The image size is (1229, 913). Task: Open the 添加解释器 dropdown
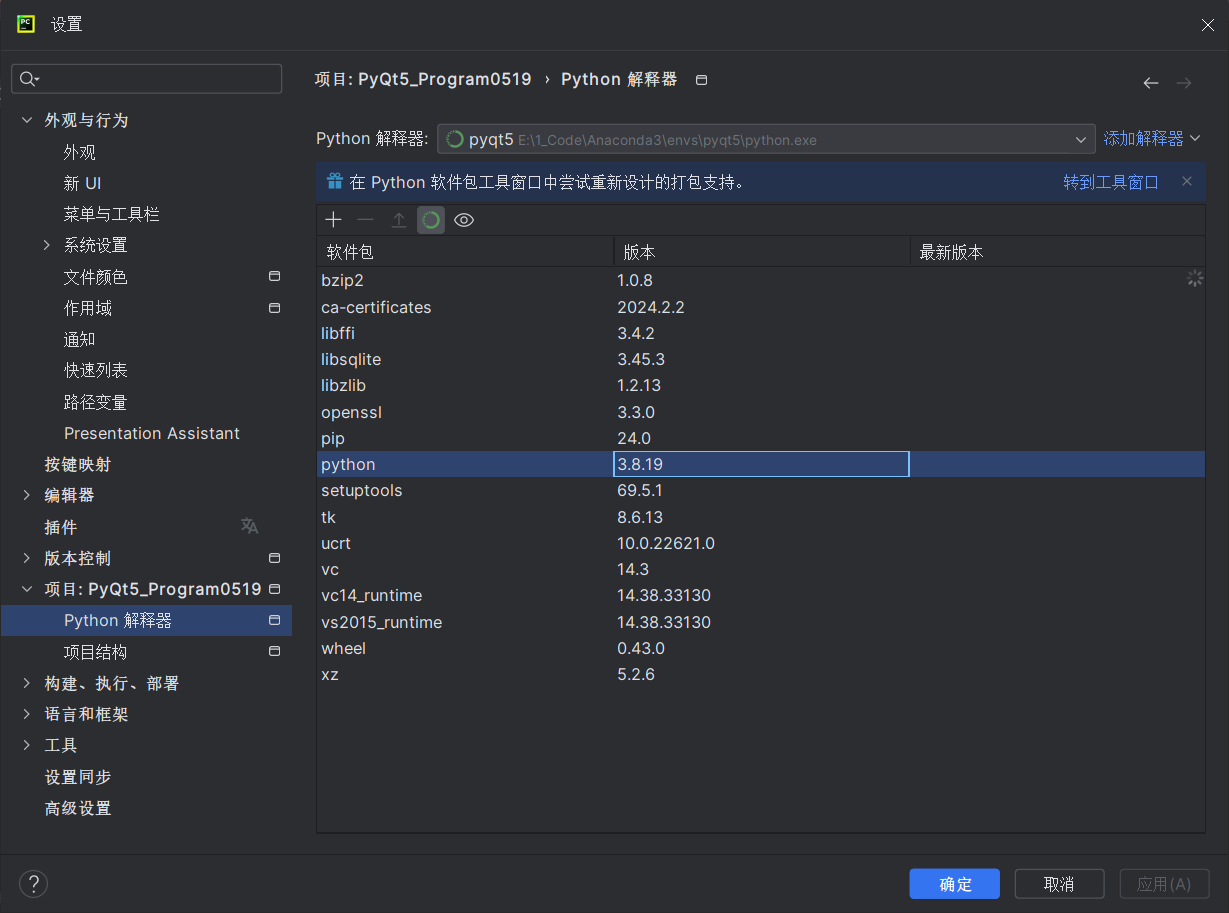coord(1152,139)
